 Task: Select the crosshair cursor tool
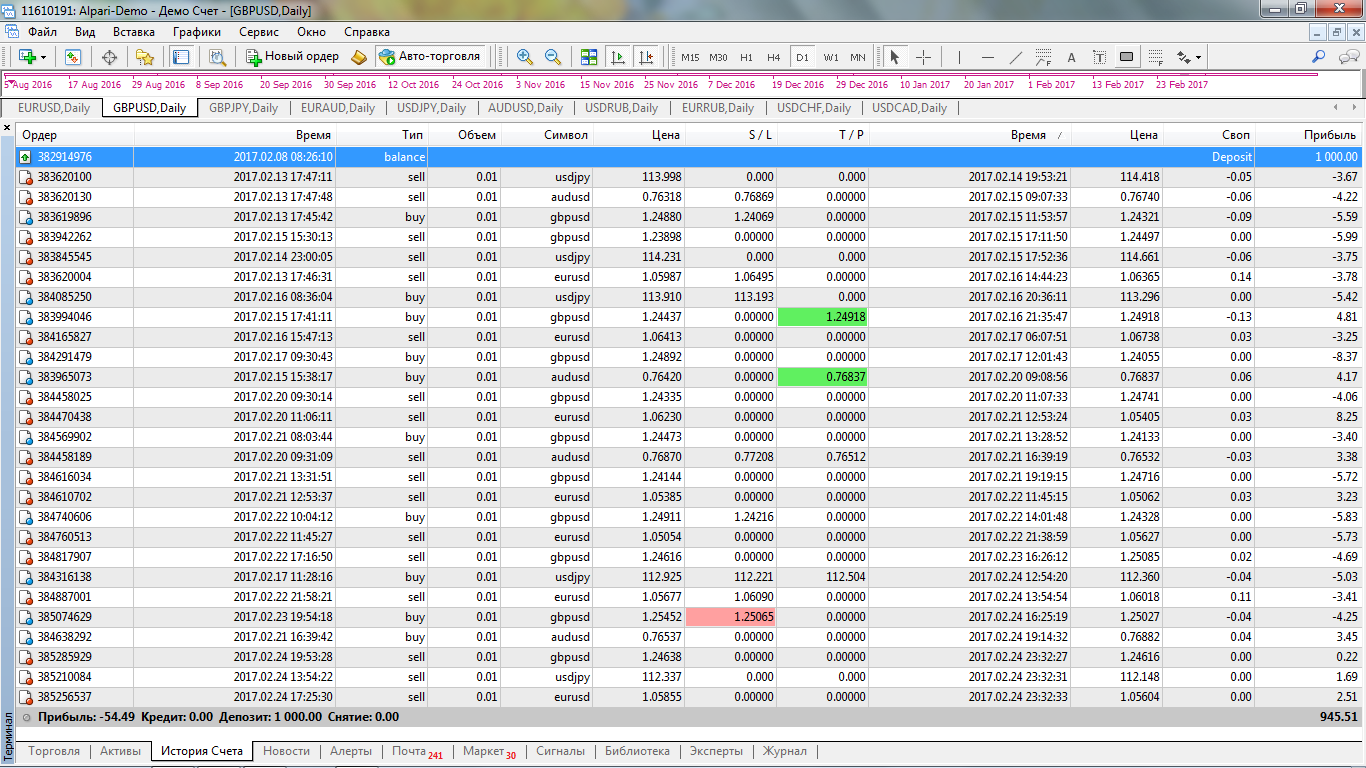923,57
